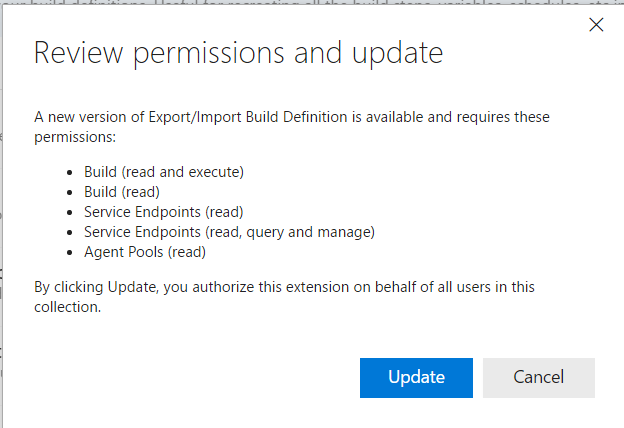Screen dimensions: 624x428
Task: Select the "Agent Pools (read)" permission
Action: 145,252
